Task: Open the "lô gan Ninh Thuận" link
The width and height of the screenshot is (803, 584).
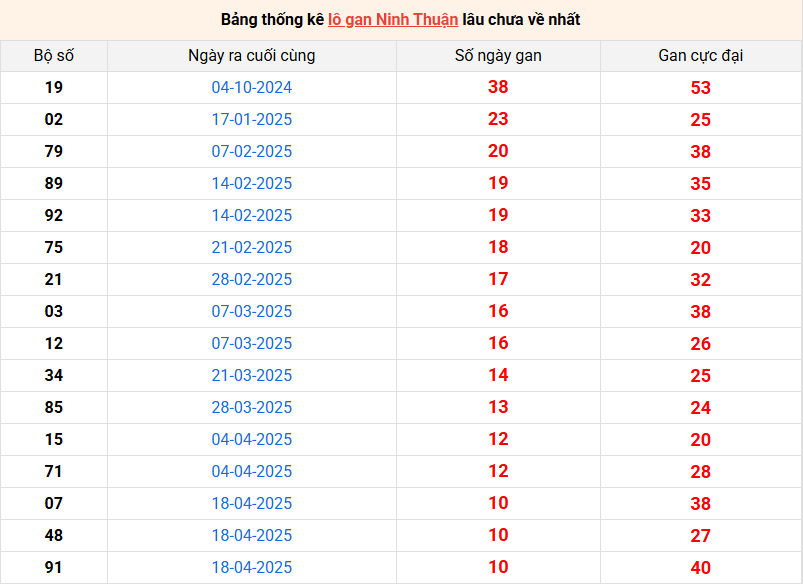Action: (393, 19)
